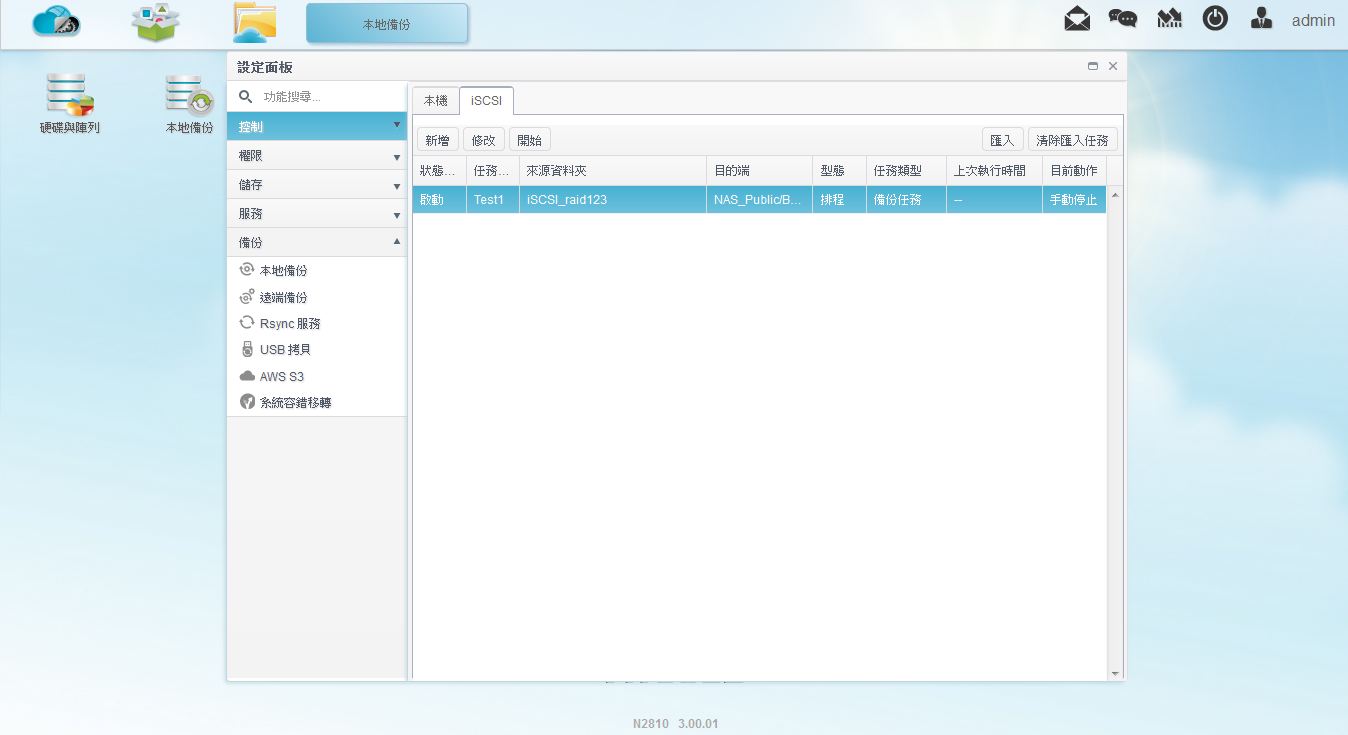
Task: Click the Rsync 服務 sync icon
Action: point(247,323)
